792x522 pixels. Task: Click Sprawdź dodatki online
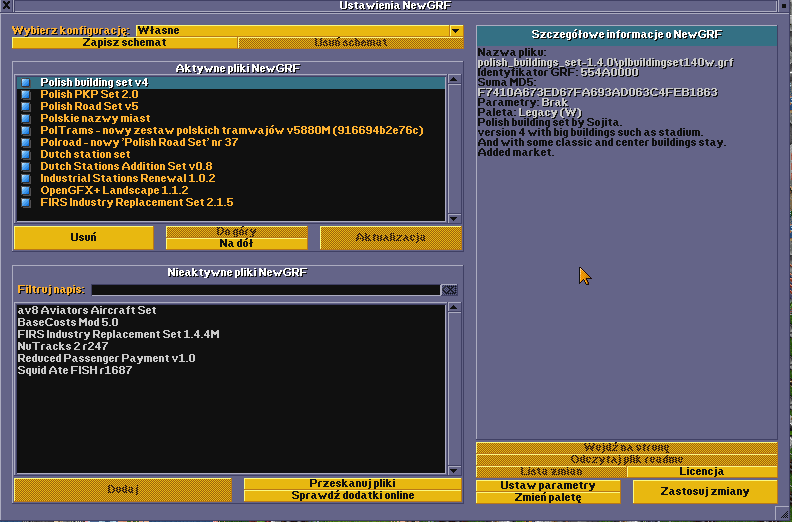[x=354, y=495]
